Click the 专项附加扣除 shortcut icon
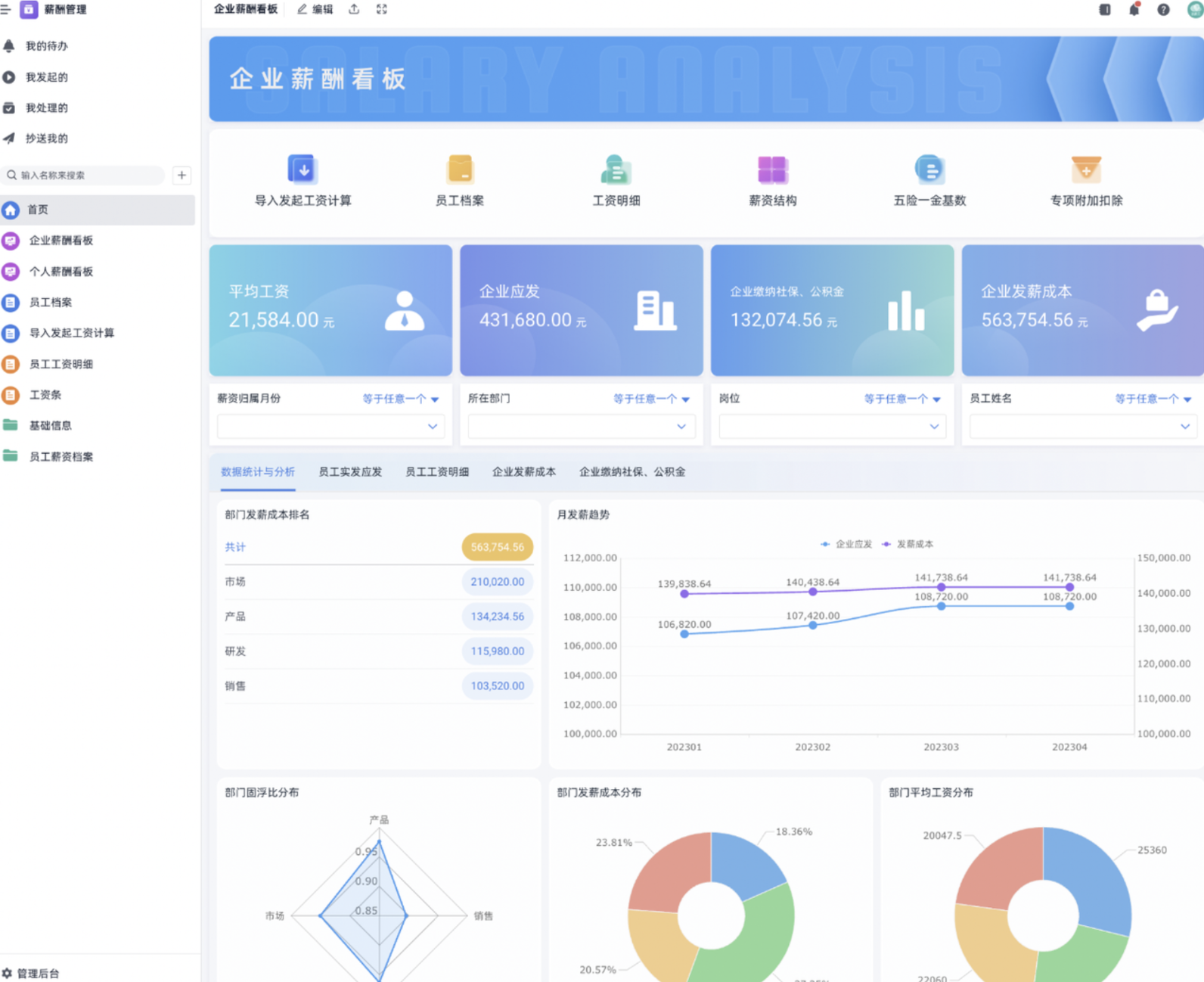Viewport: 1204px width, 982px height. click(1086, 169)
